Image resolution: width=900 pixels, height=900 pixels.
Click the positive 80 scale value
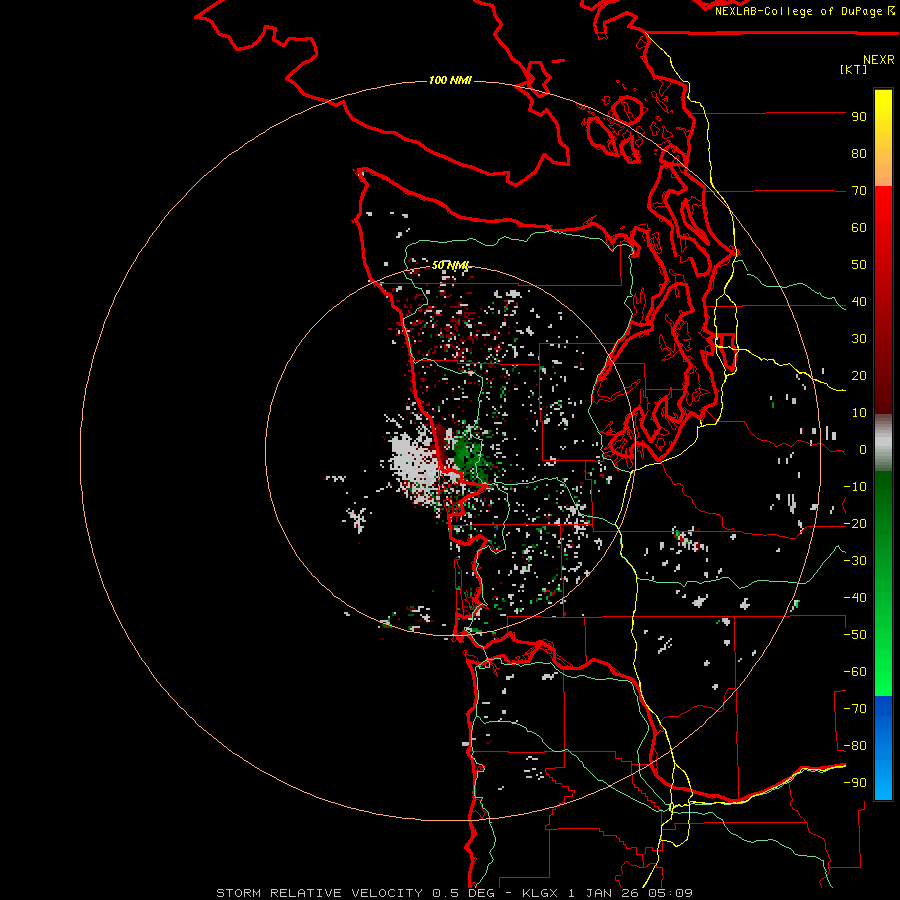tap(859, 154)
